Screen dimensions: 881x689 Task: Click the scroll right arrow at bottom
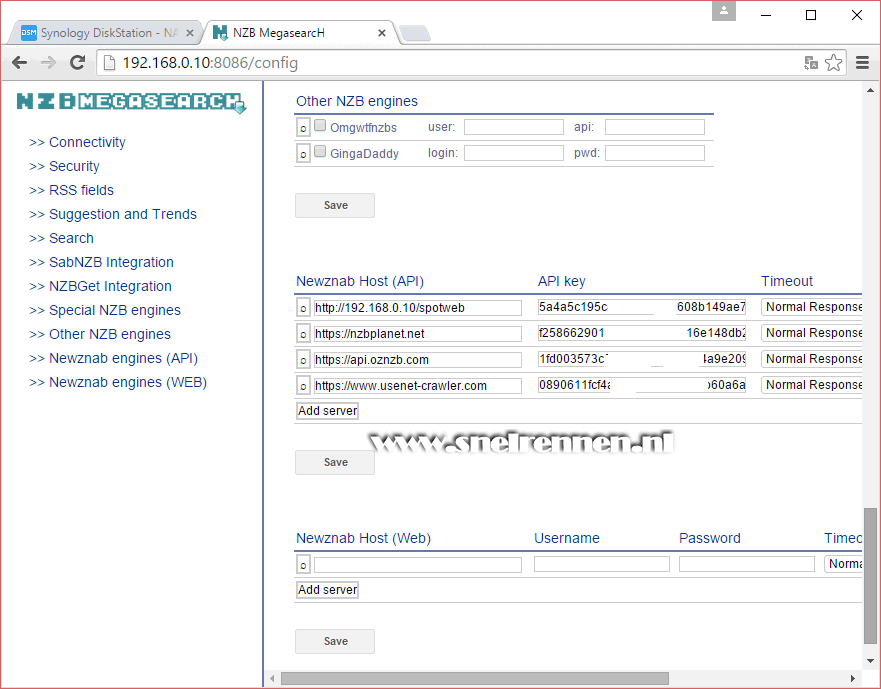[852, 678]
